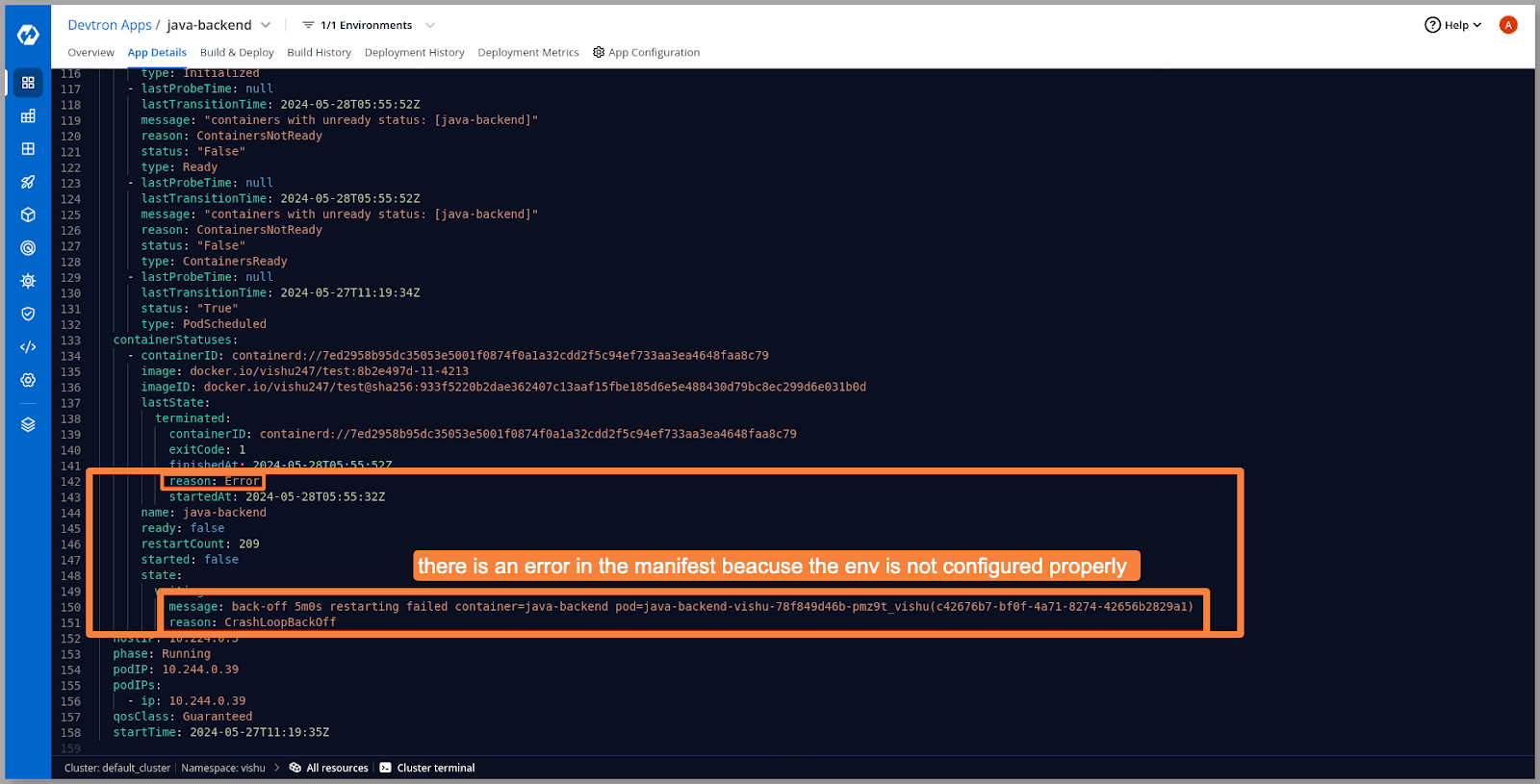This screenshot has width=1540, height=784.
Task: Click line 128 type: ContainersReady
Action: 214,262
